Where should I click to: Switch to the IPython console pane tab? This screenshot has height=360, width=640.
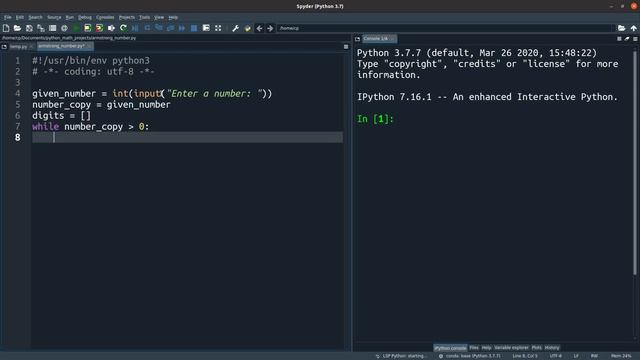450,348
